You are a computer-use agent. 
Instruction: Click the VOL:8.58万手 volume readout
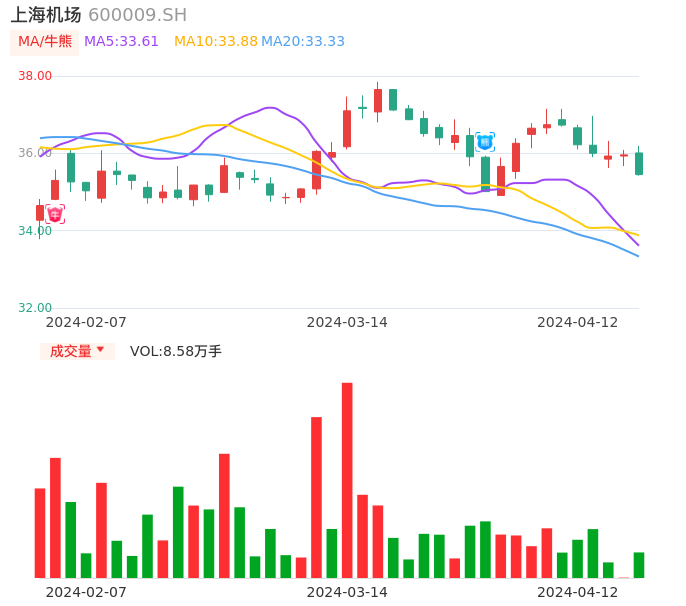click(176, 351)
